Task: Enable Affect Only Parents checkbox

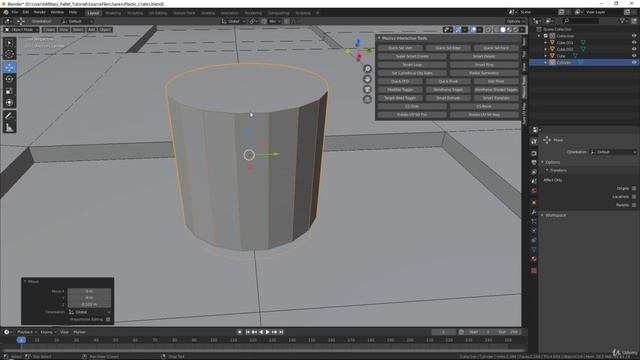Action: pyautogui.click(x=634, y=205)
